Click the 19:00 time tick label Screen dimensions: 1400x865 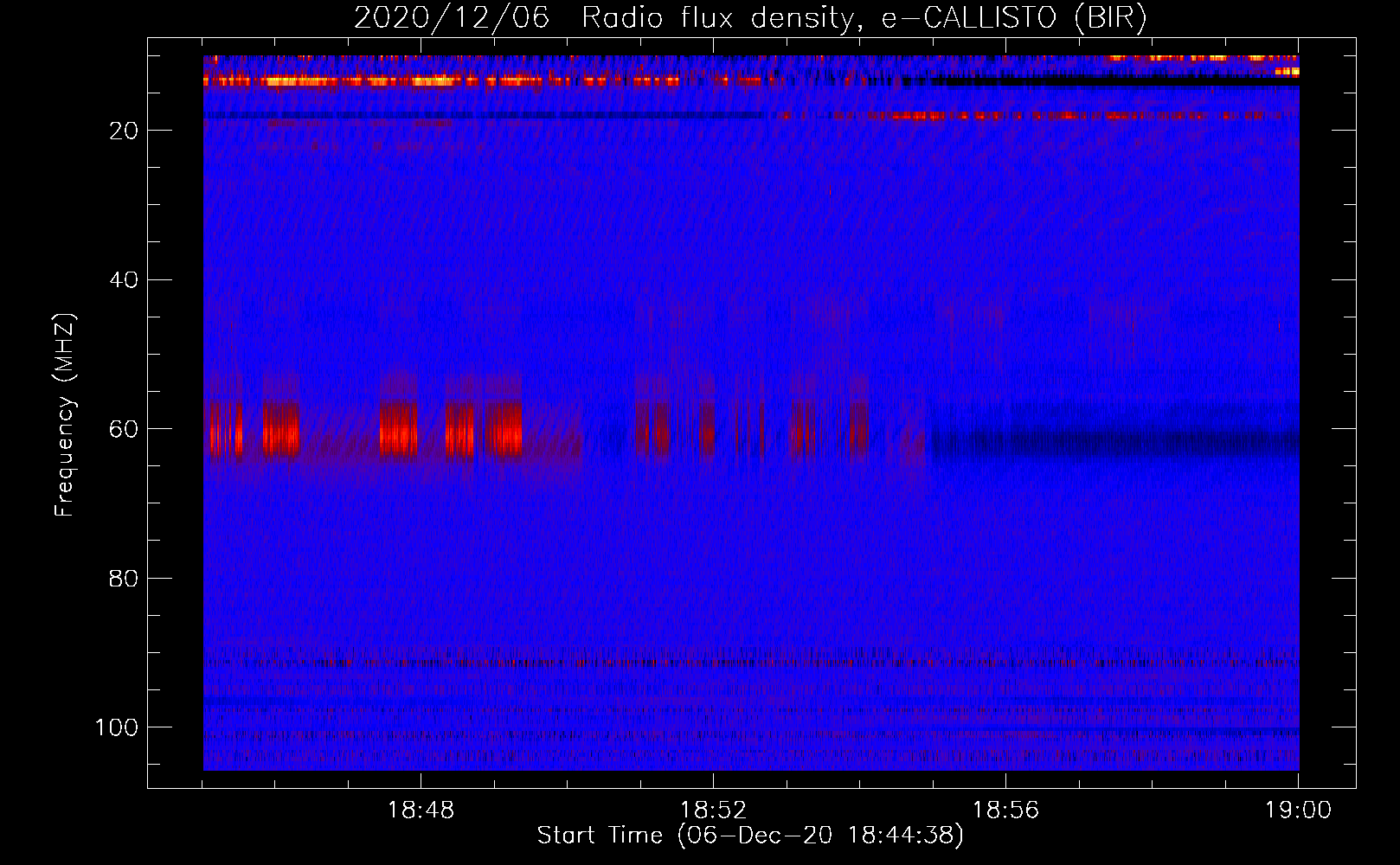click(1298, 811)
